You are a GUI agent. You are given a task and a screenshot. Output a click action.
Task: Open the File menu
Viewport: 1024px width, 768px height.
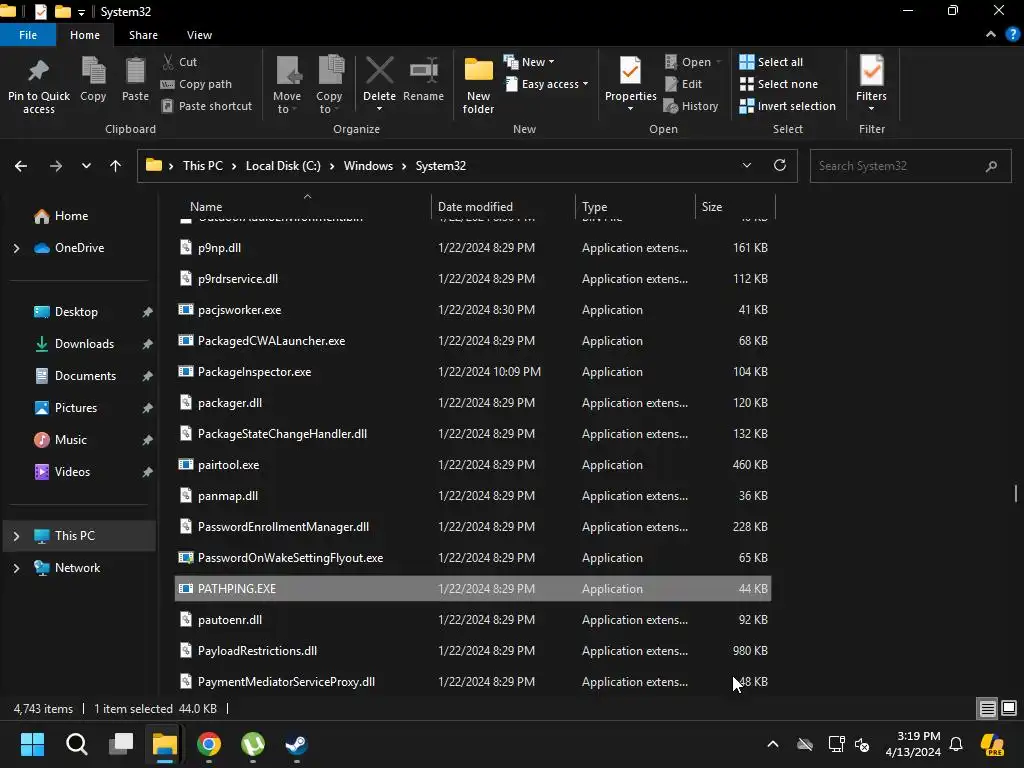28,35
